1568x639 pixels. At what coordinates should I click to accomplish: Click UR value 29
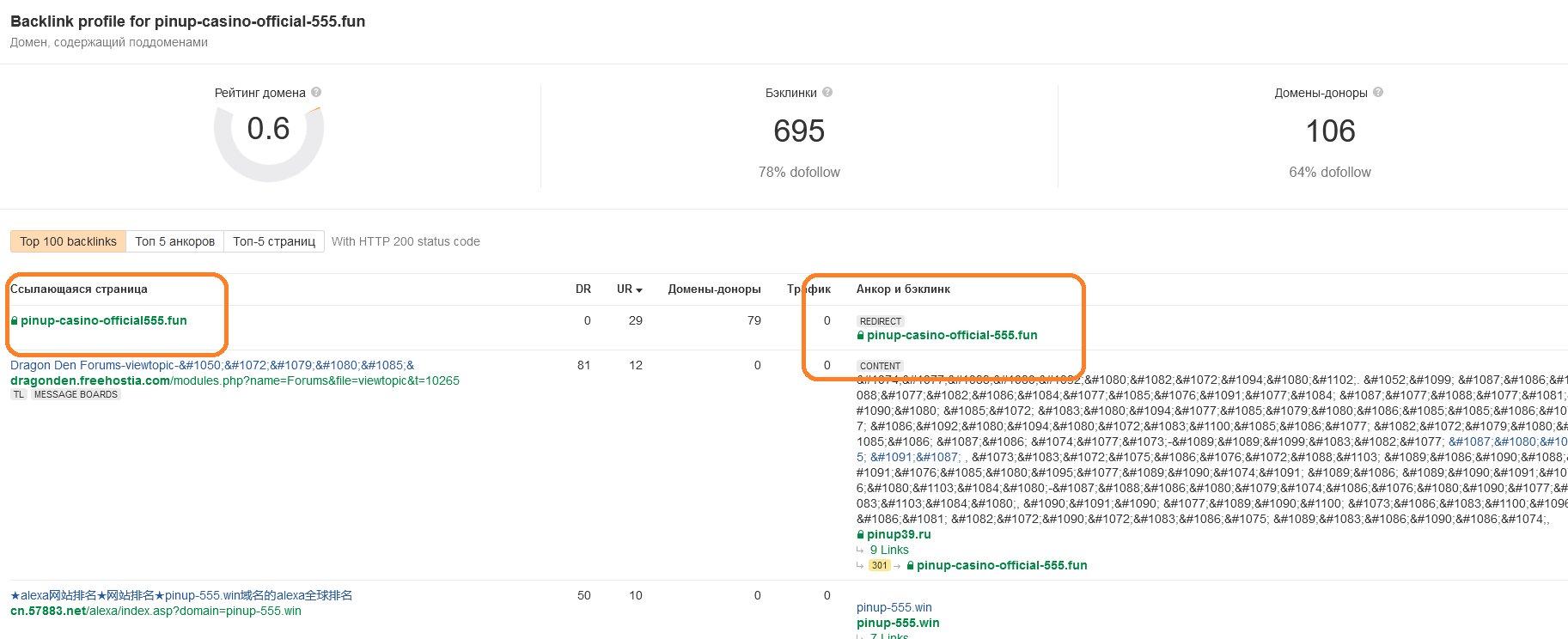pyautogui.click(x=636, y=320)
